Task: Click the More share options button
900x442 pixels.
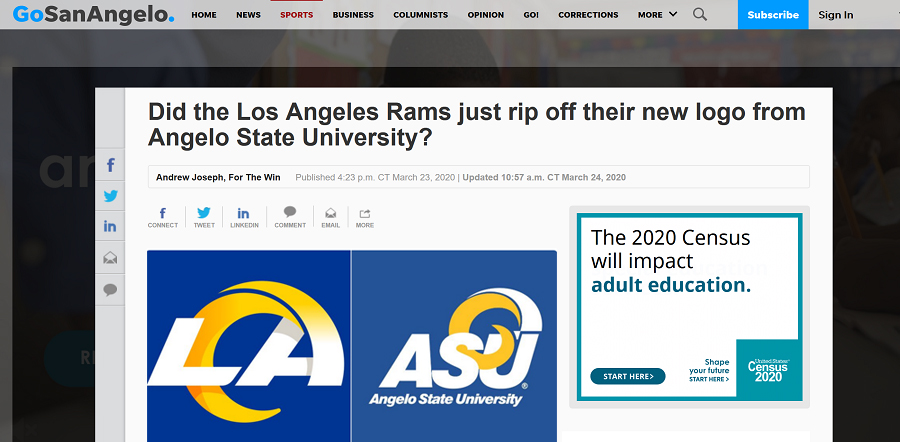Action: tap(364, 218)
